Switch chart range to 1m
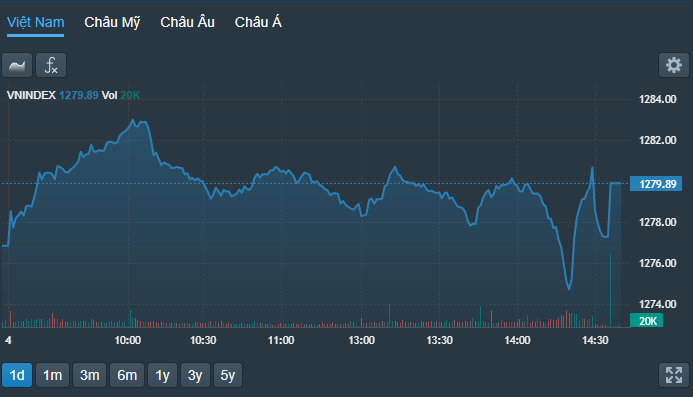Image resolution: width=693 pixels, height=397 pixels. tap(53, 375)
